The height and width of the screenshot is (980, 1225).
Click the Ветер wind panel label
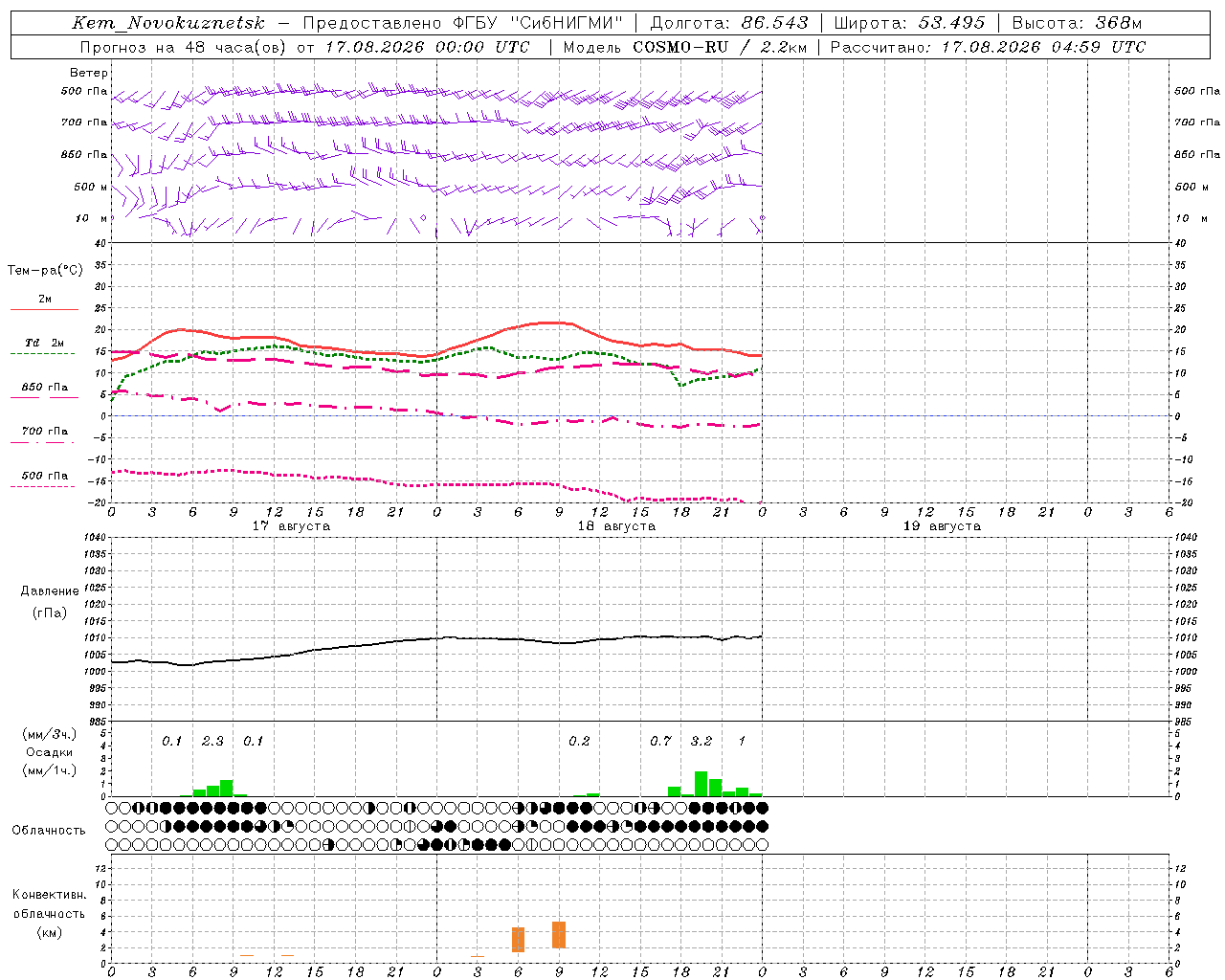tap(89, 73)
